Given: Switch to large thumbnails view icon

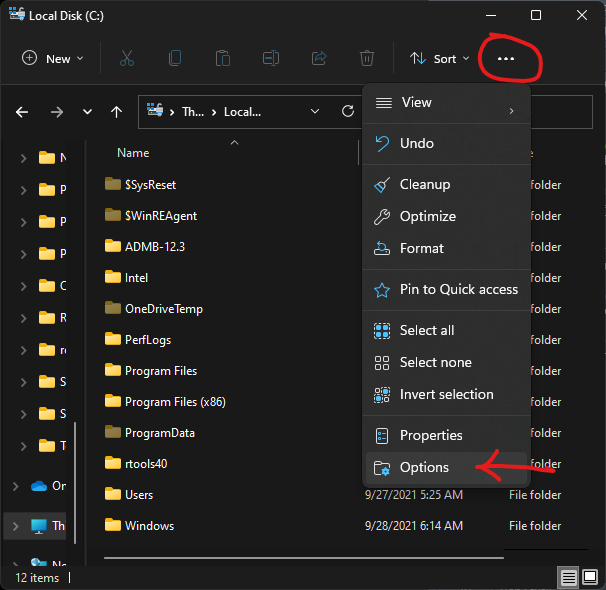Looking at the screenshot, I should [x=590, y=578].
